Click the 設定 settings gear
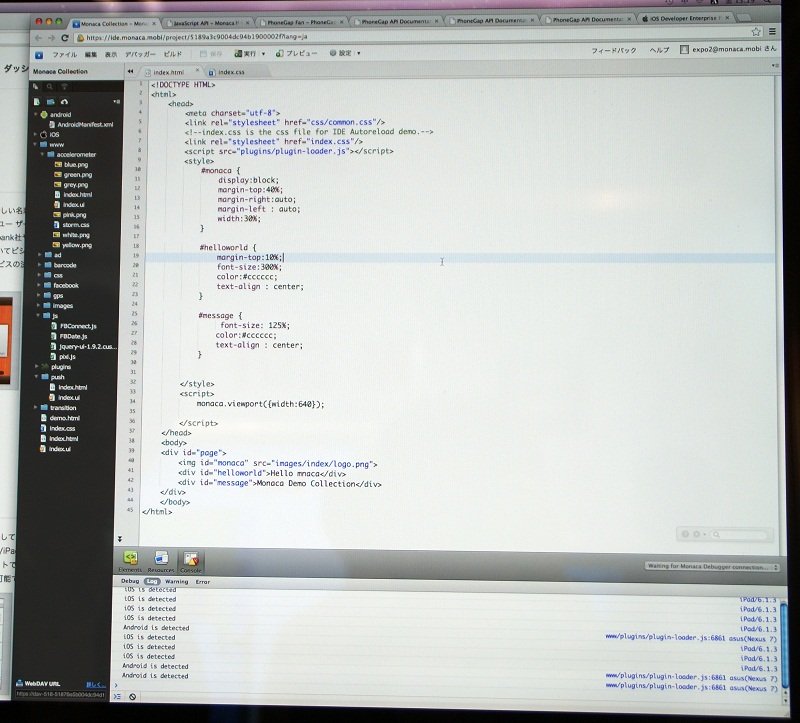Image resolution: width=800 pixels, height=723 pixels. tap(340, 53)
